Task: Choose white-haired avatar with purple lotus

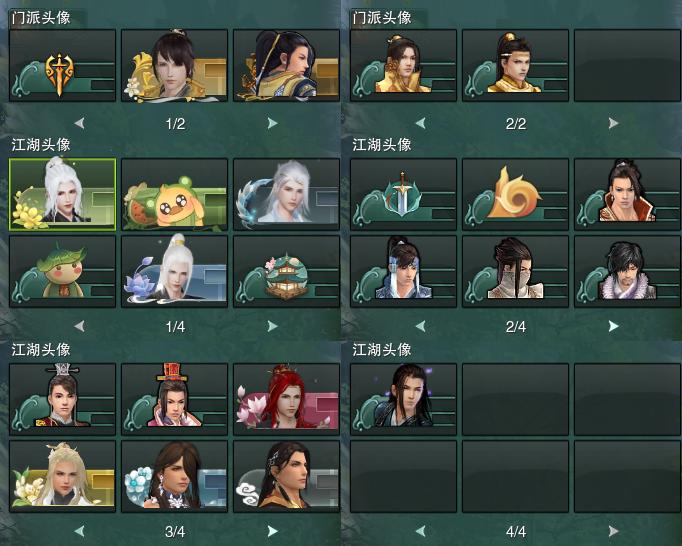Action: point(174,271)
